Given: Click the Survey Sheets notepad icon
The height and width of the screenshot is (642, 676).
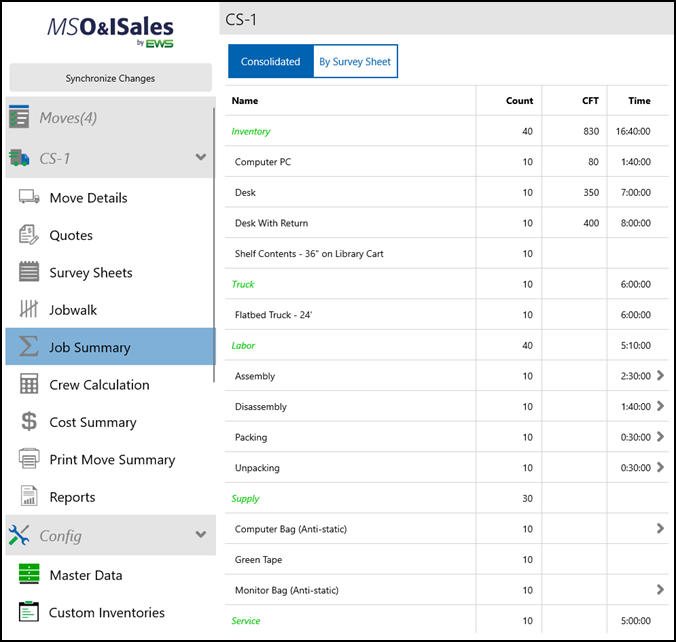Looking at the screenshot, I should [x=29, y=272].
